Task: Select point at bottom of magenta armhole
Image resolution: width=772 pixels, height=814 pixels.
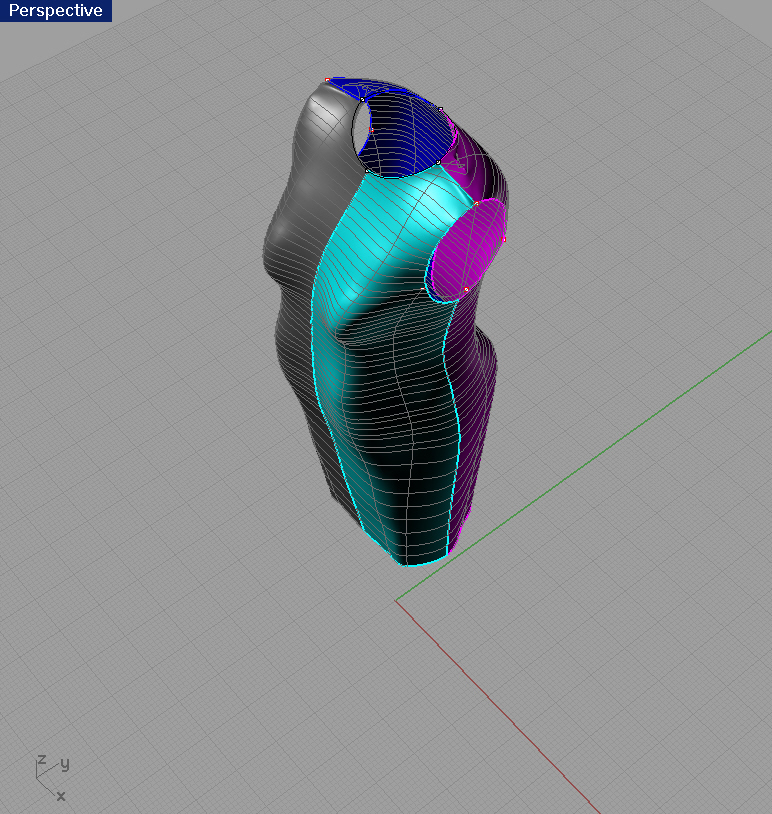Action: [466, 290]
